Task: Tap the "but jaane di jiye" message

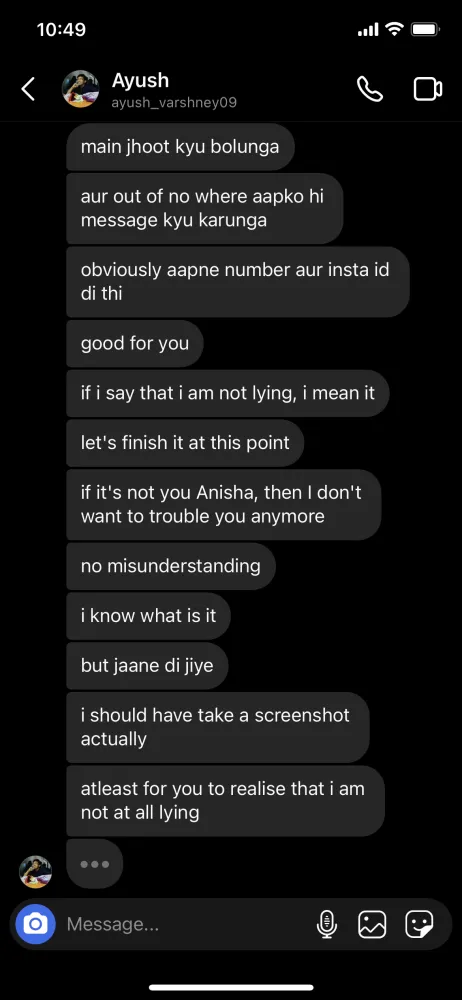Action: (147, 666)
